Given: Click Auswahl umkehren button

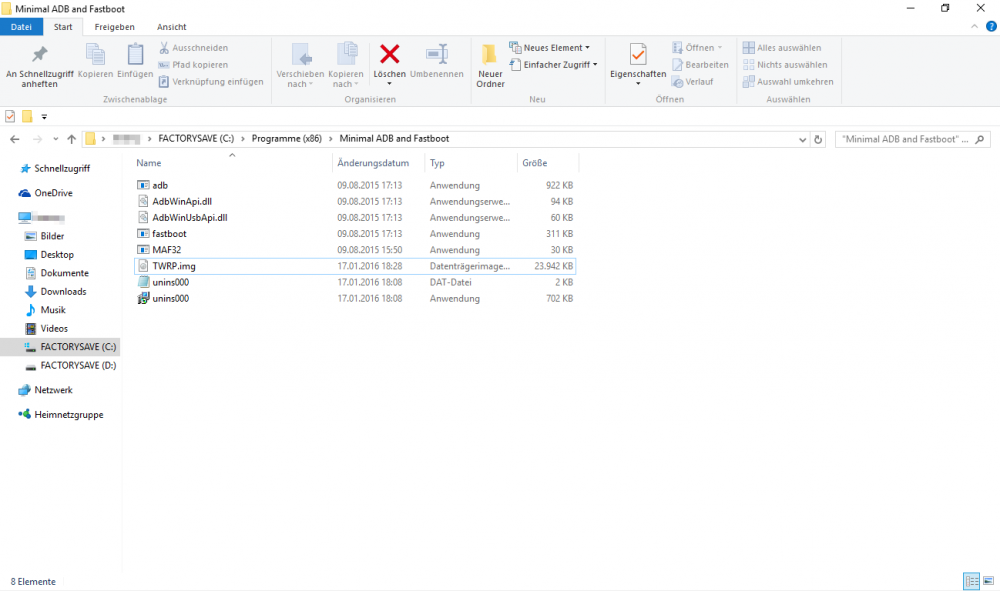Looking at the screenshot, I should click(787, 82).
